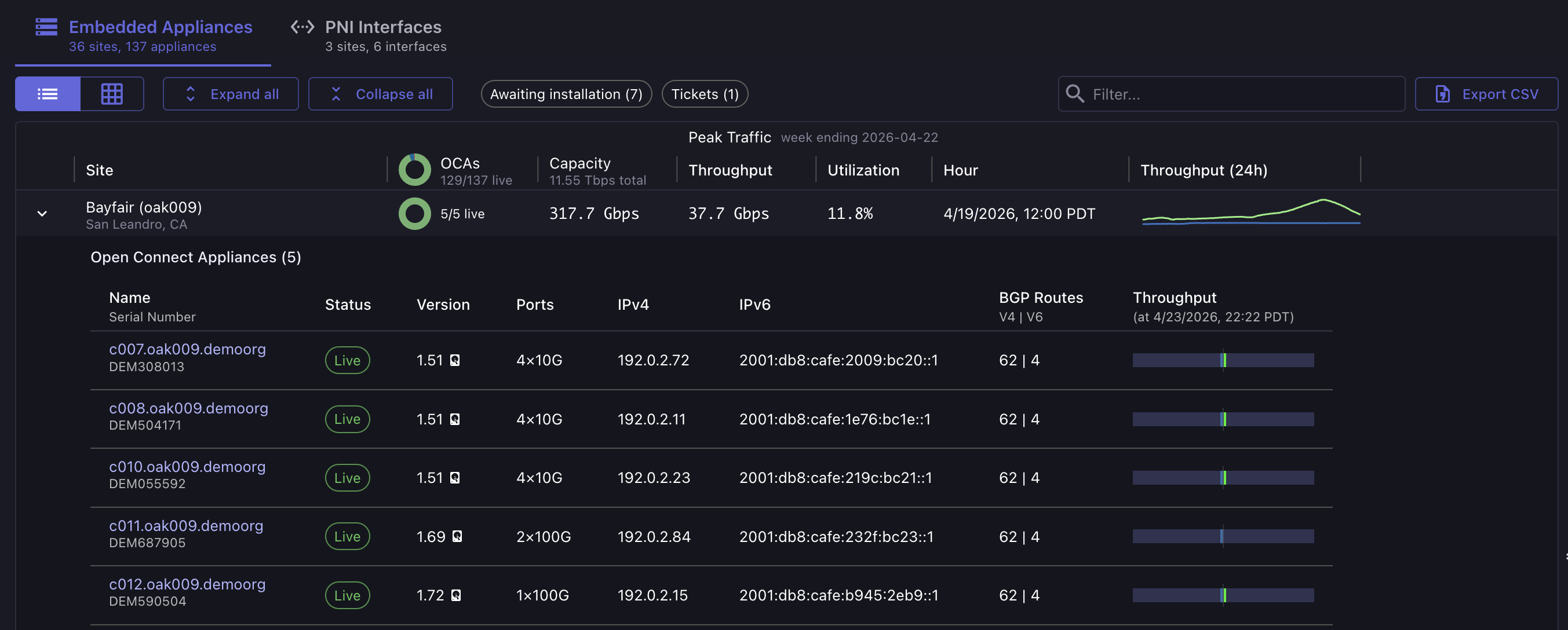Click the IPv6 address 2001:db8:cafe:1e76:bc1e::1

[x=834, y=419]
